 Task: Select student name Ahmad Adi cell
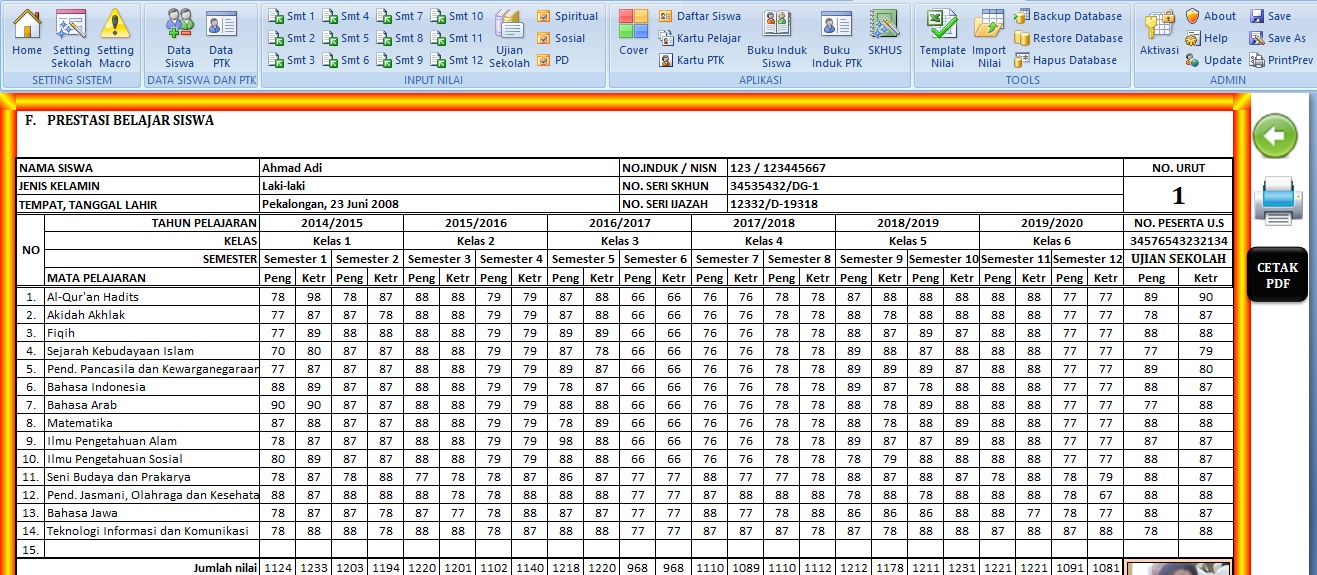click(439, 168)
